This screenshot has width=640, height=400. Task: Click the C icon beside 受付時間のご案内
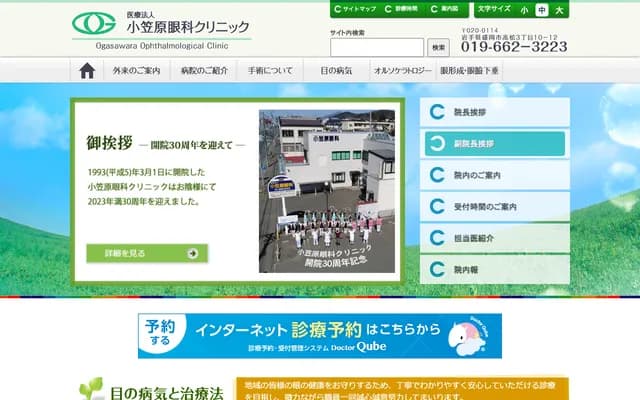437,206
